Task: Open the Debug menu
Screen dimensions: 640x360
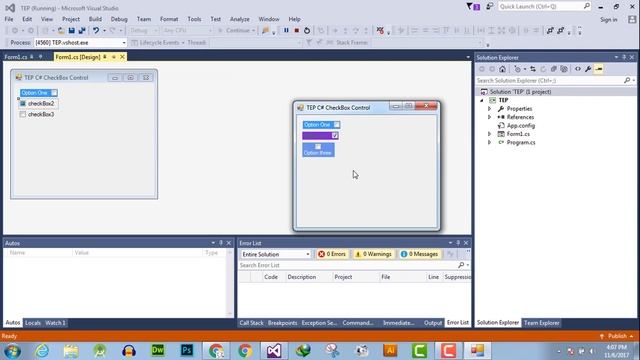Action: [x=119, y=19]
